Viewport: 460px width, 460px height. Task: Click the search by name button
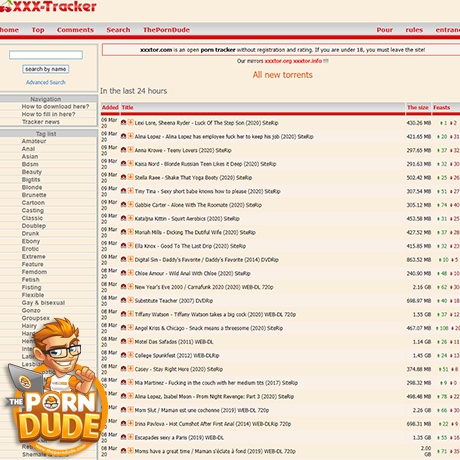click(46, 69)
